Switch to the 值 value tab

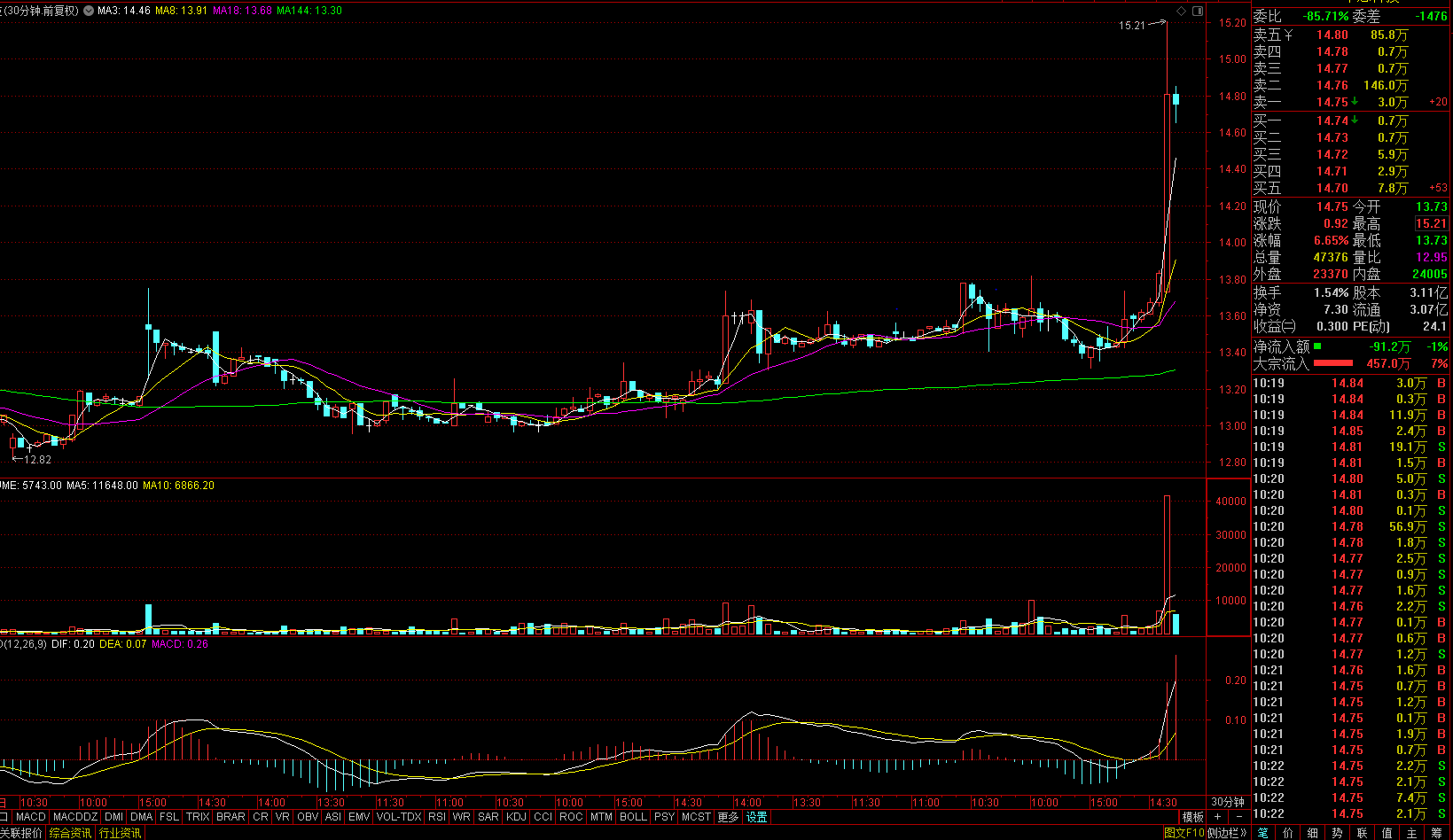click(1387, 833)
